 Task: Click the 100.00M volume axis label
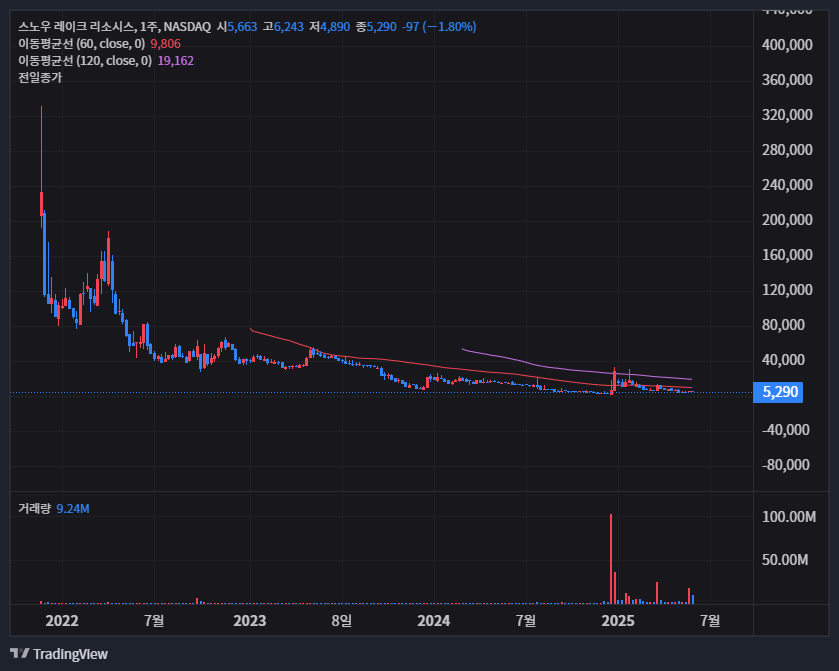click(x=789, y=517)
